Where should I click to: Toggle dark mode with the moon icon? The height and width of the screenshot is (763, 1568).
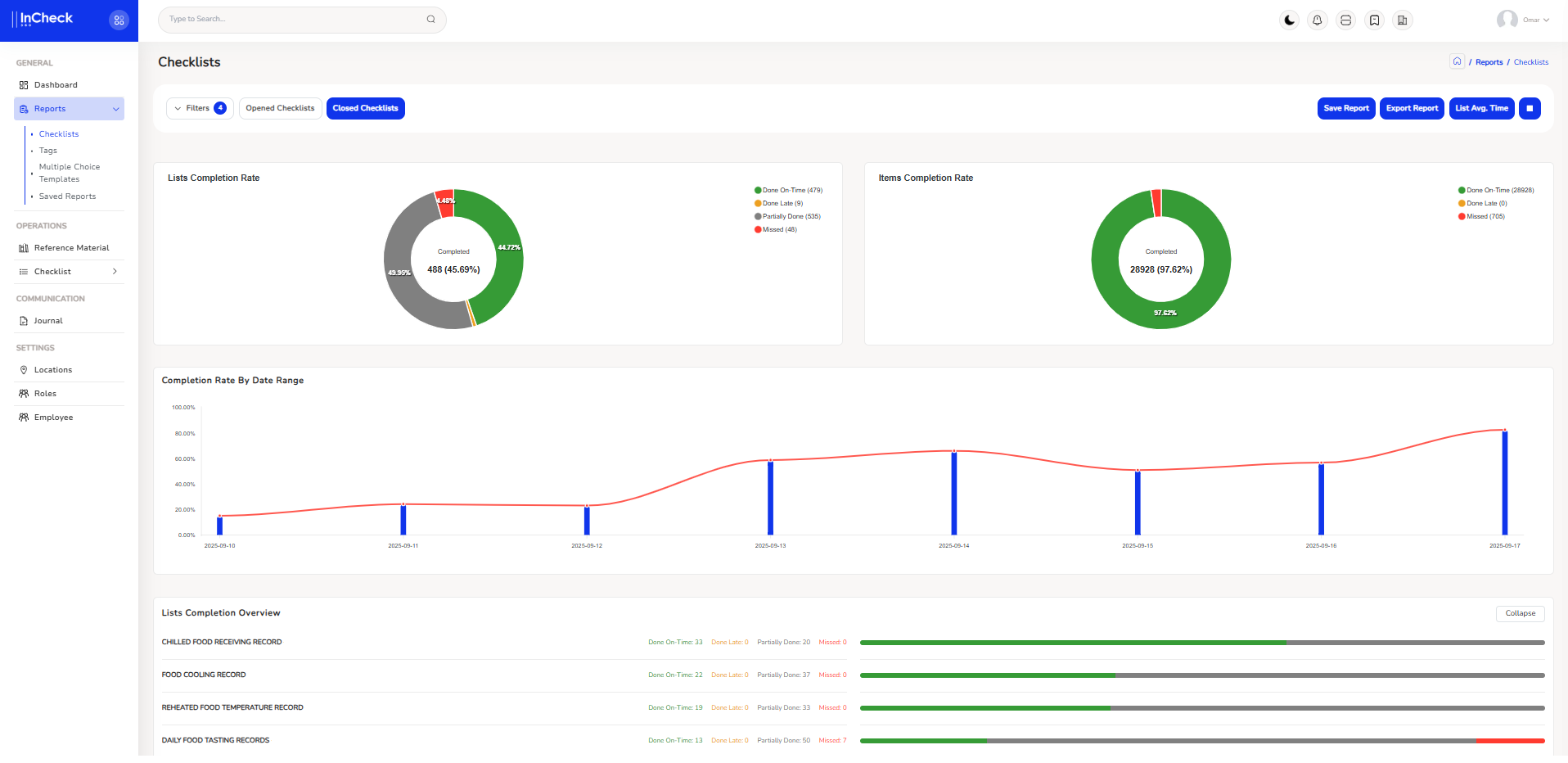pyautogui.click(x=1289, y=20)
